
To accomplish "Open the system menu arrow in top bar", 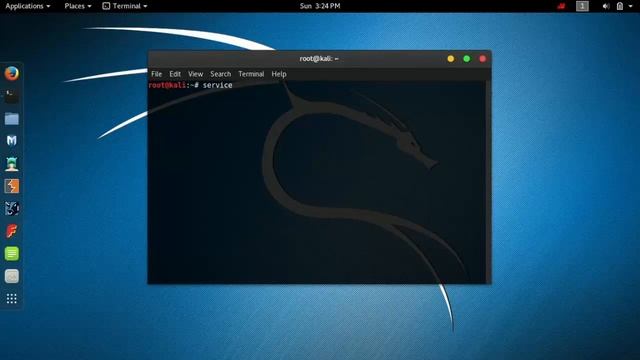I will click(631, 6).
